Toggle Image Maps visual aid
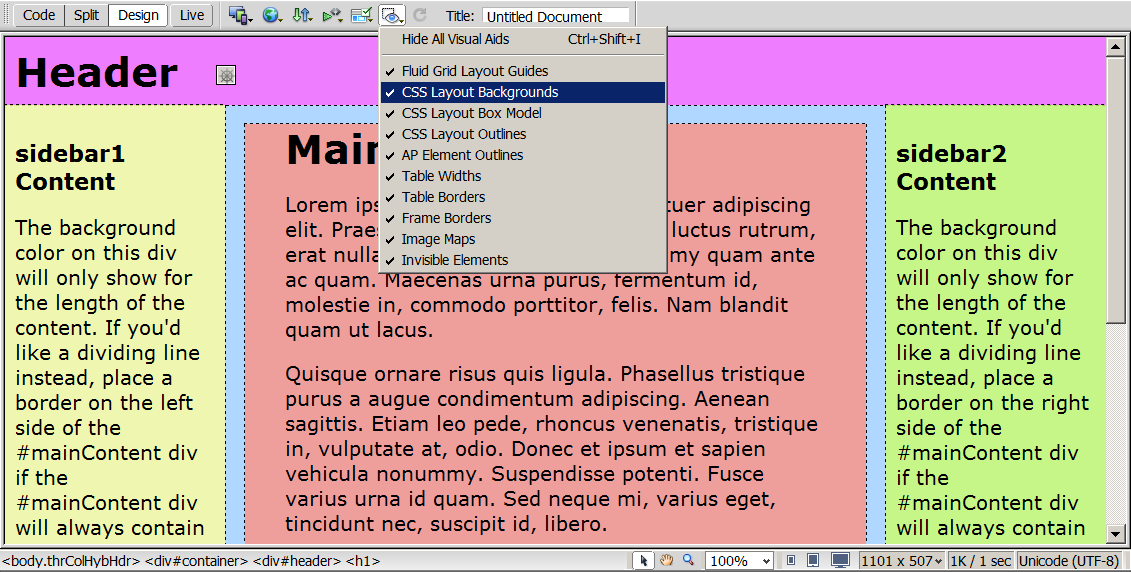 (x=522, y=239)
